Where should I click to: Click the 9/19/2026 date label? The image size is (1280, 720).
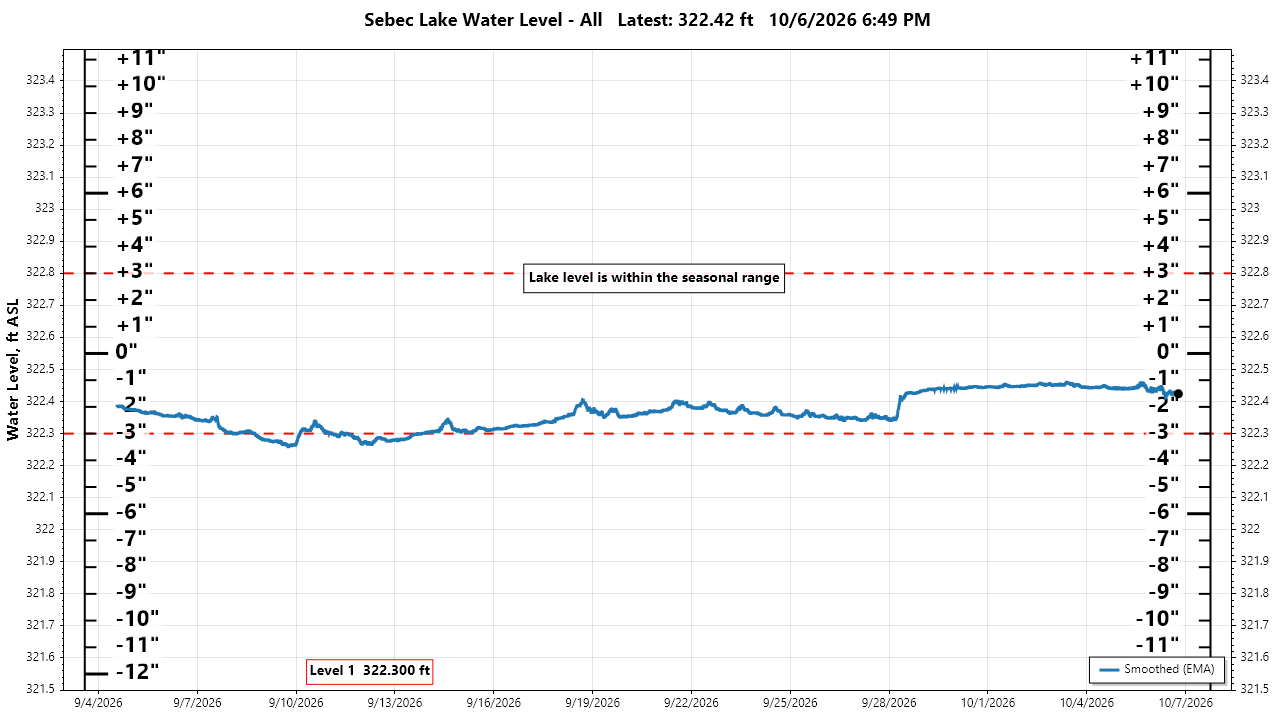click(593, 703)
